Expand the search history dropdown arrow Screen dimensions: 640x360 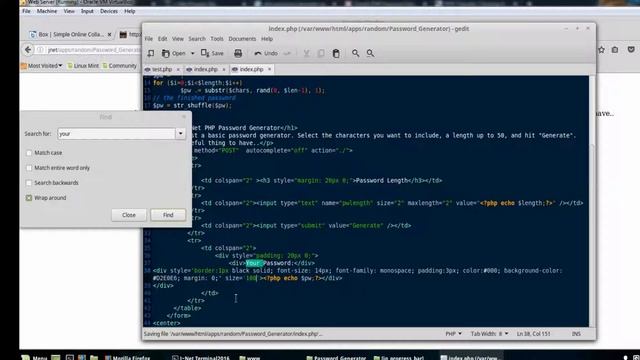(x=180, y=133)
